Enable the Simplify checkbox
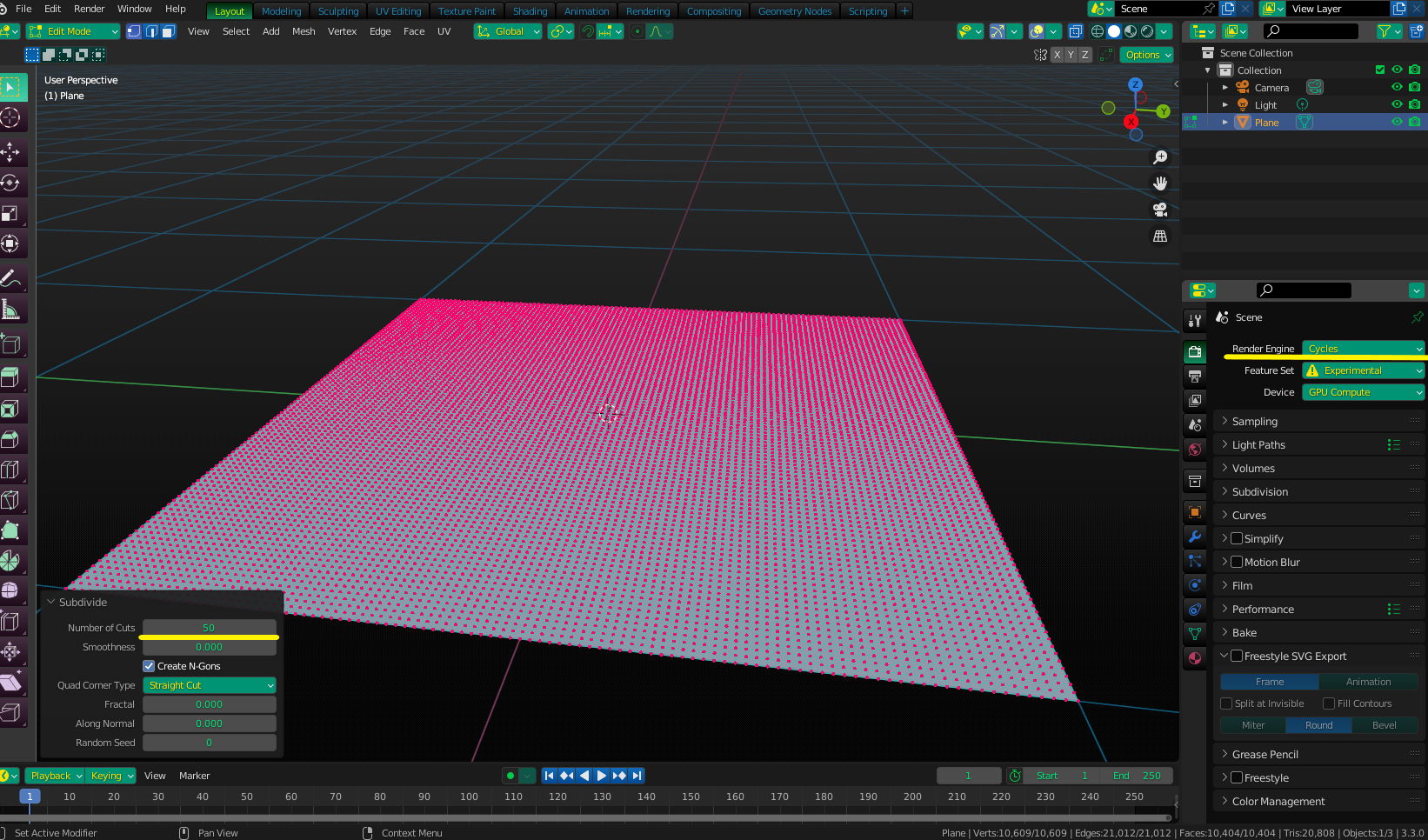This screenshot has width=1428, height=840. click(x=1237, y=538)
